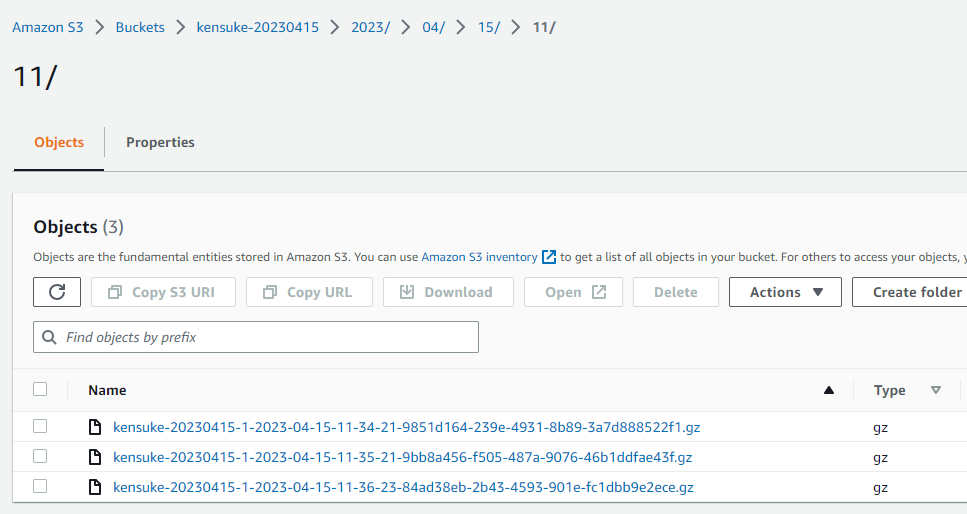
Task: Select checkbox for 11-36-23 object
Action: tap(40, 487)
